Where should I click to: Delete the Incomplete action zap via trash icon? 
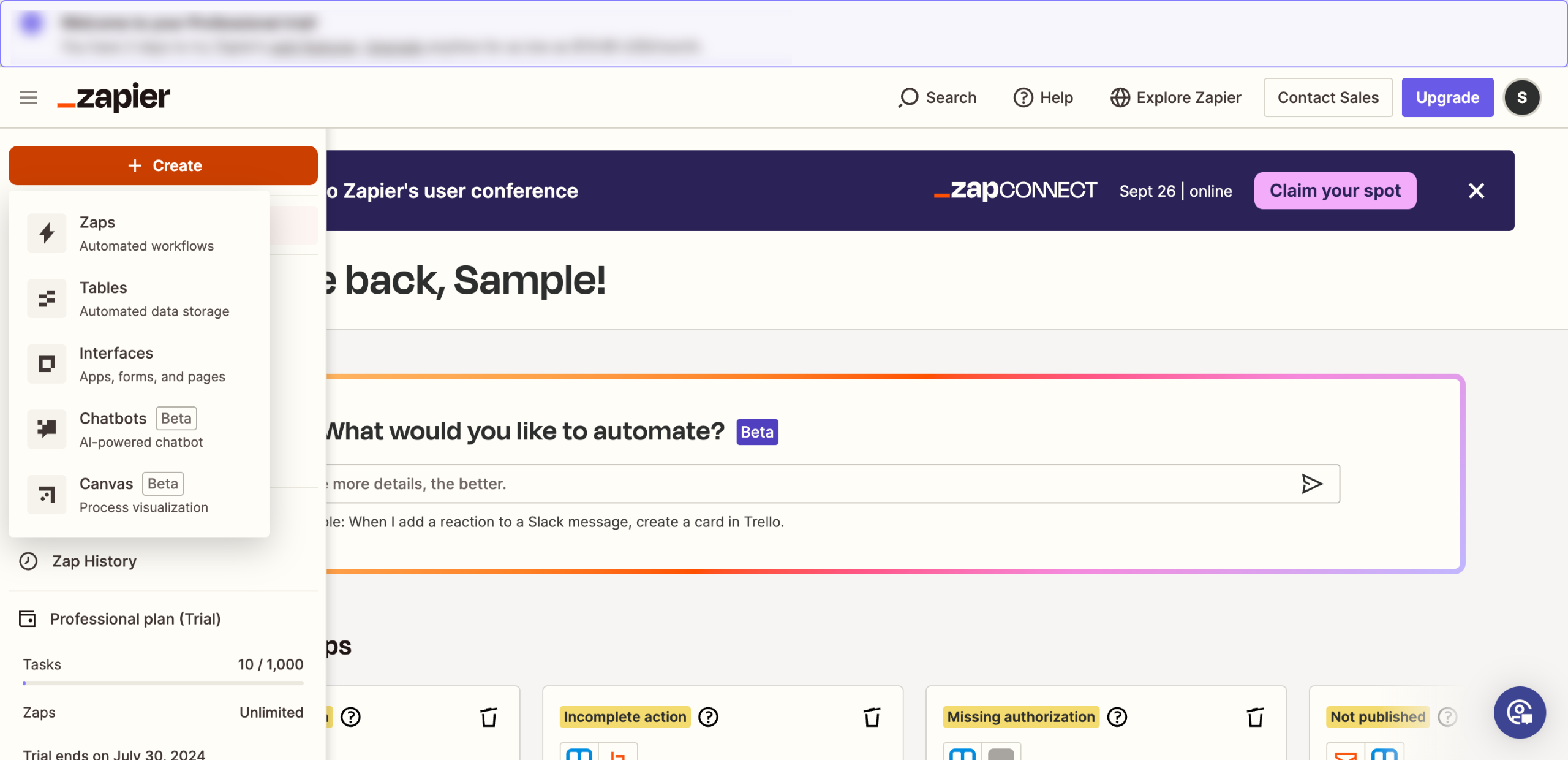[872, 717]
